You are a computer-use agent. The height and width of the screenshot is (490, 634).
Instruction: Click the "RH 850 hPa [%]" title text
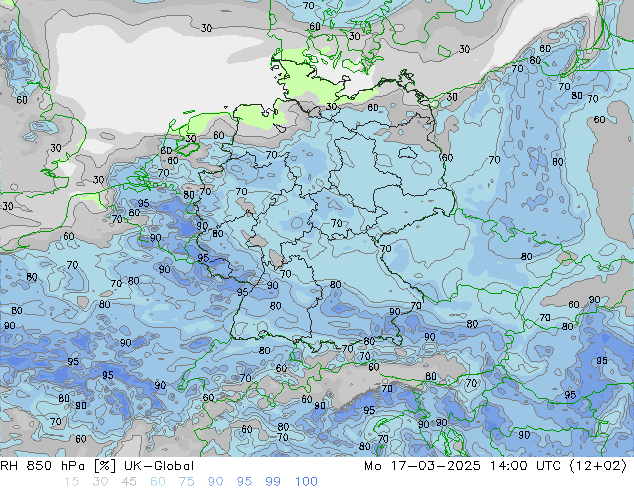click(58, 466)
